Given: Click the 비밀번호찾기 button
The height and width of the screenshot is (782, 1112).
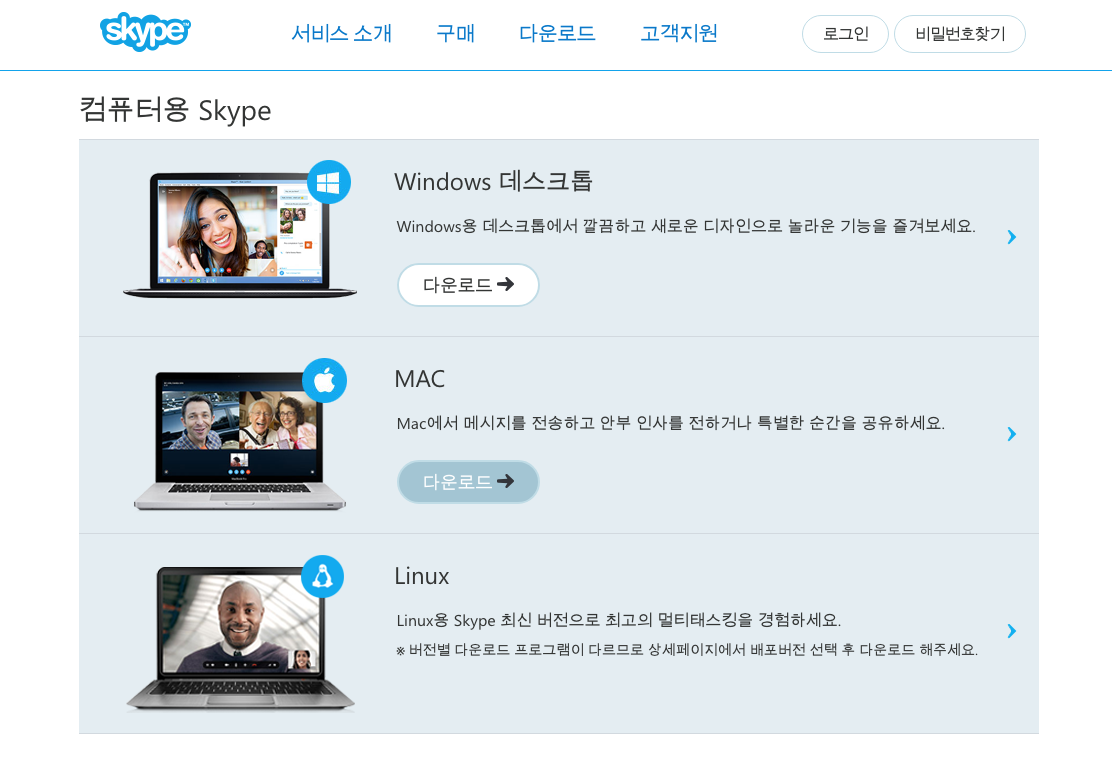Looking at the screenshot, I should 960,34.
